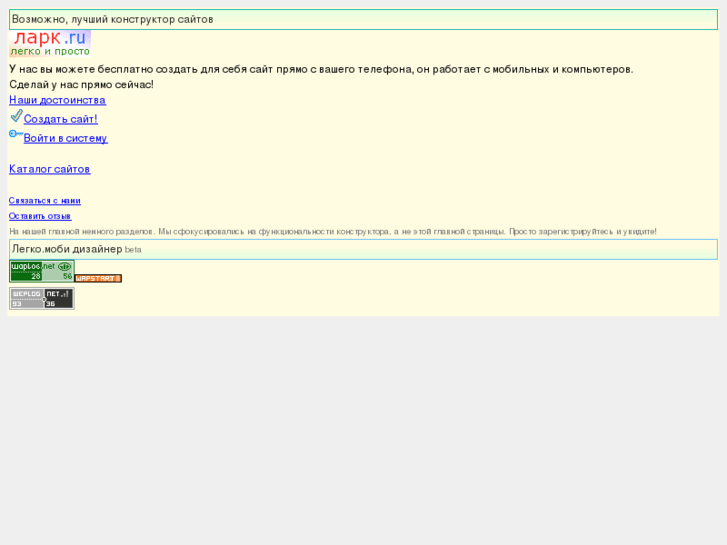This screenshot has width=727, height=545.
Task: Click the small gray note starting На нашей главной
Action: point(332,231)
